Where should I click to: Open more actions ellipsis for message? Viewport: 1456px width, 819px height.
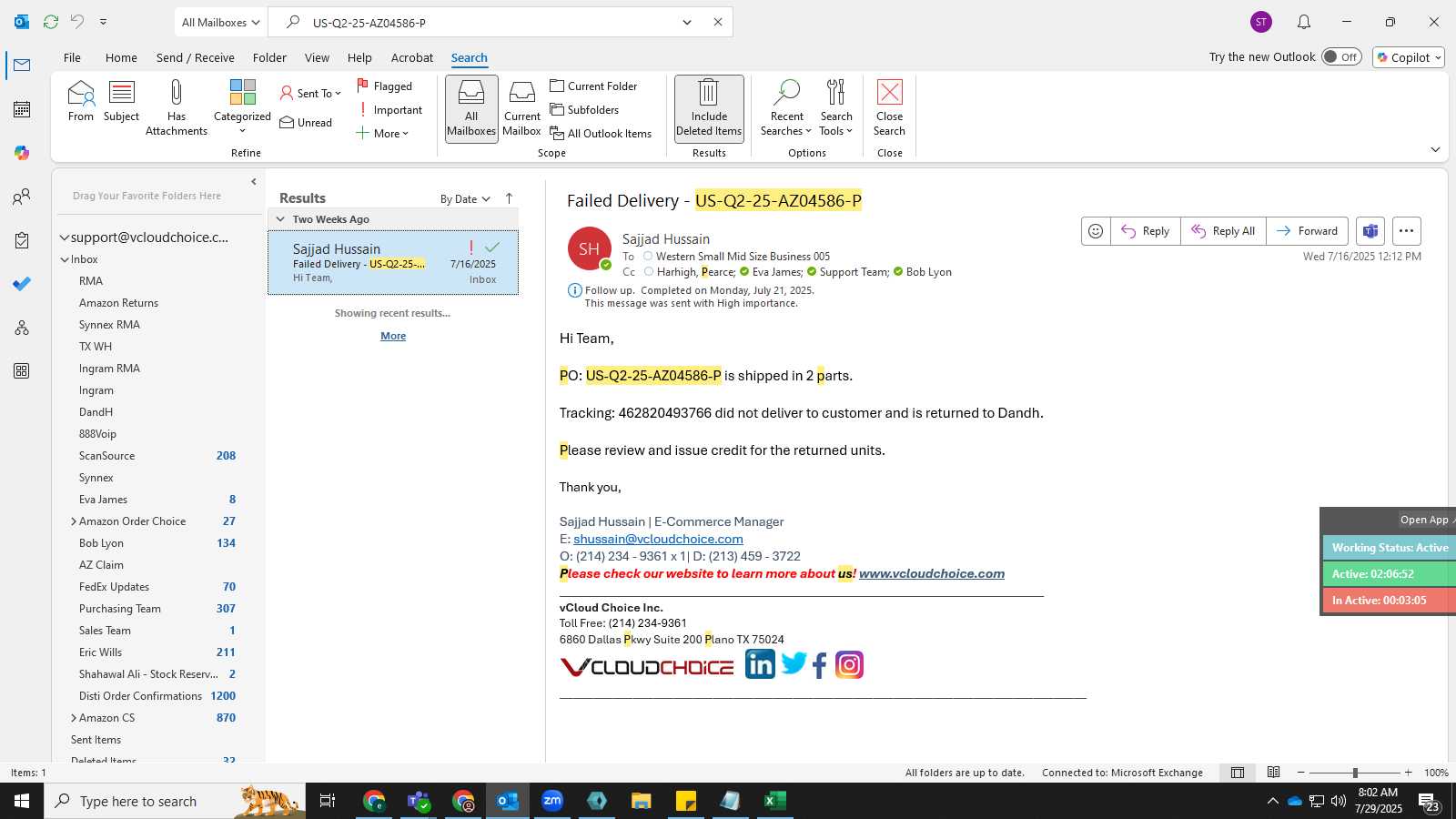pyautogui.click(x=1407, y=231)
